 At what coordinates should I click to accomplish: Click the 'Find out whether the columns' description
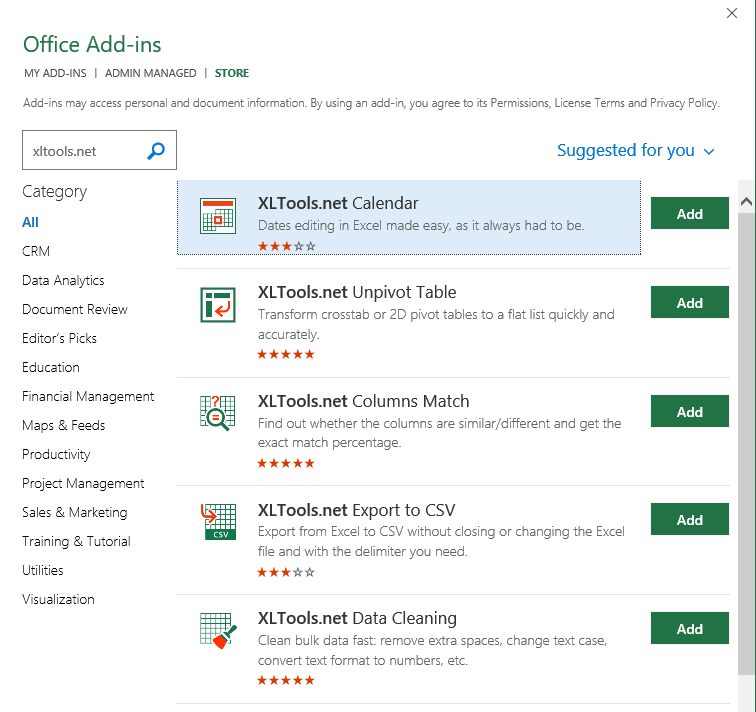click(x=439, y=433)
